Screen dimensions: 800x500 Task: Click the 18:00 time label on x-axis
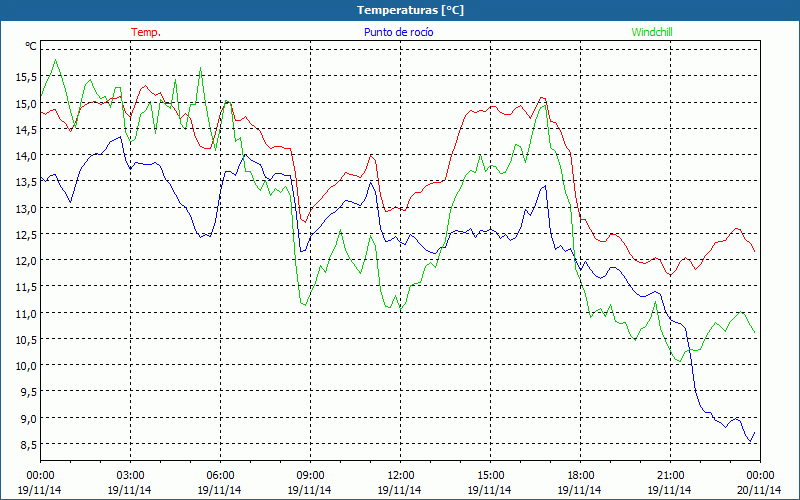tap(580, 476)
